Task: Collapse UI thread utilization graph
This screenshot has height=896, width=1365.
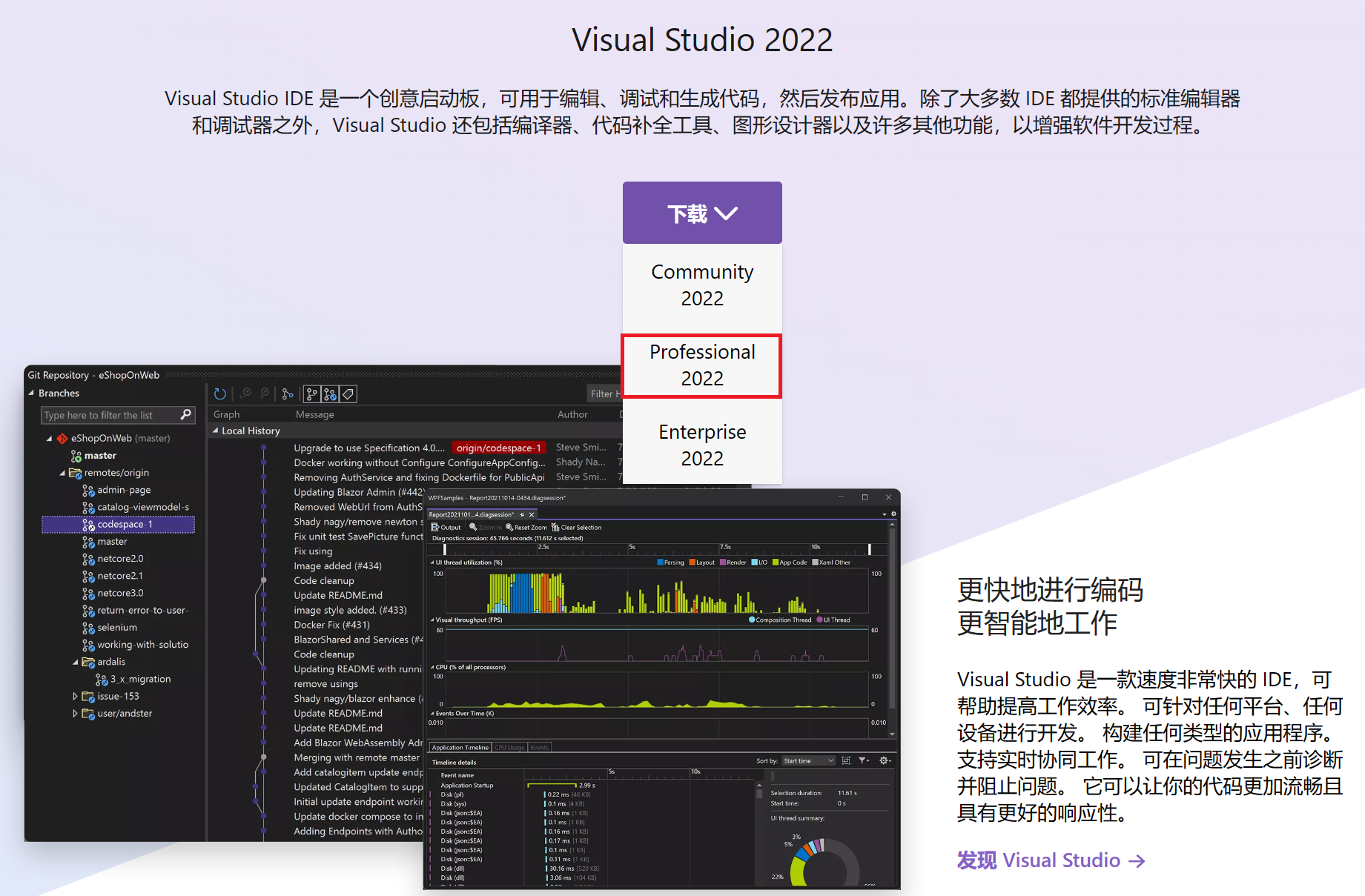Action: (x=432, y=563)
